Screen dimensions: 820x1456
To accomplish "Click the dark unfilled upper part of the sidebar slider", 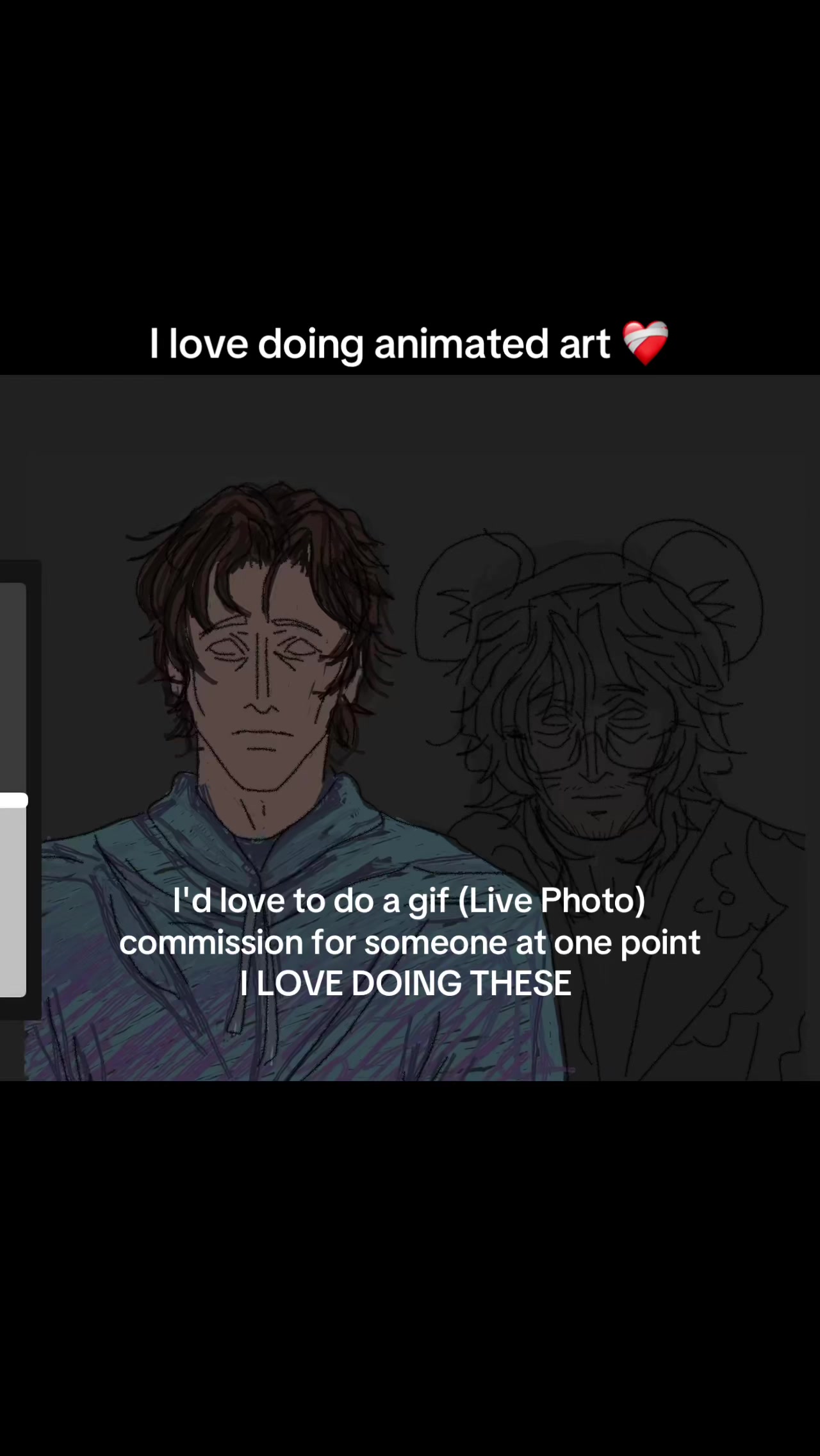I will click(13, 688).
